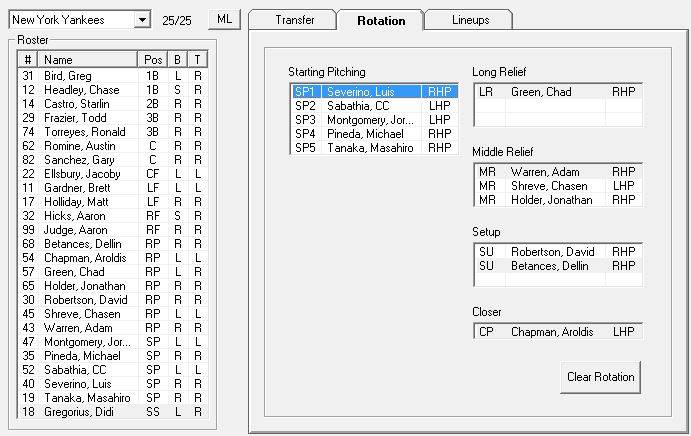
Task: Sort roster by the Name column header
Action: [88, 60]
